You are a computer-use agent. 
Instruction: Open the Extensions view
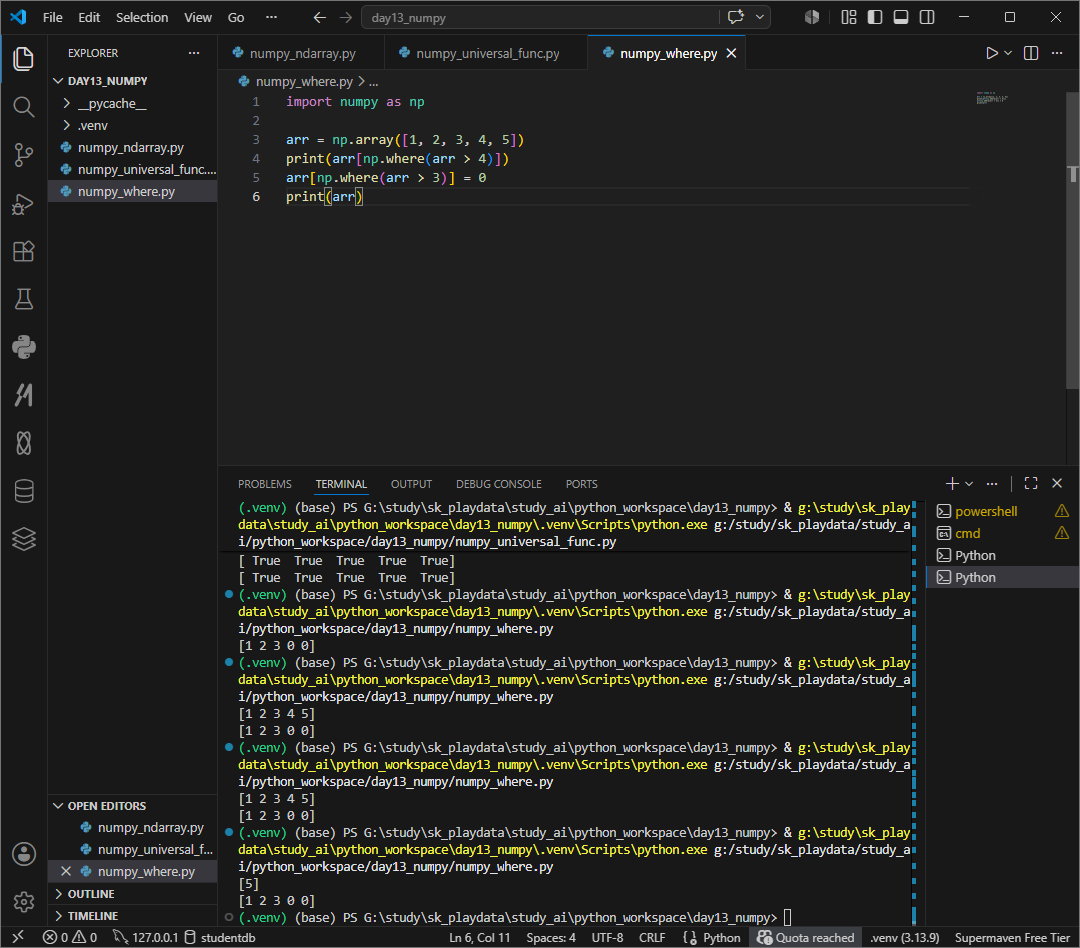(x=23, y=251)
